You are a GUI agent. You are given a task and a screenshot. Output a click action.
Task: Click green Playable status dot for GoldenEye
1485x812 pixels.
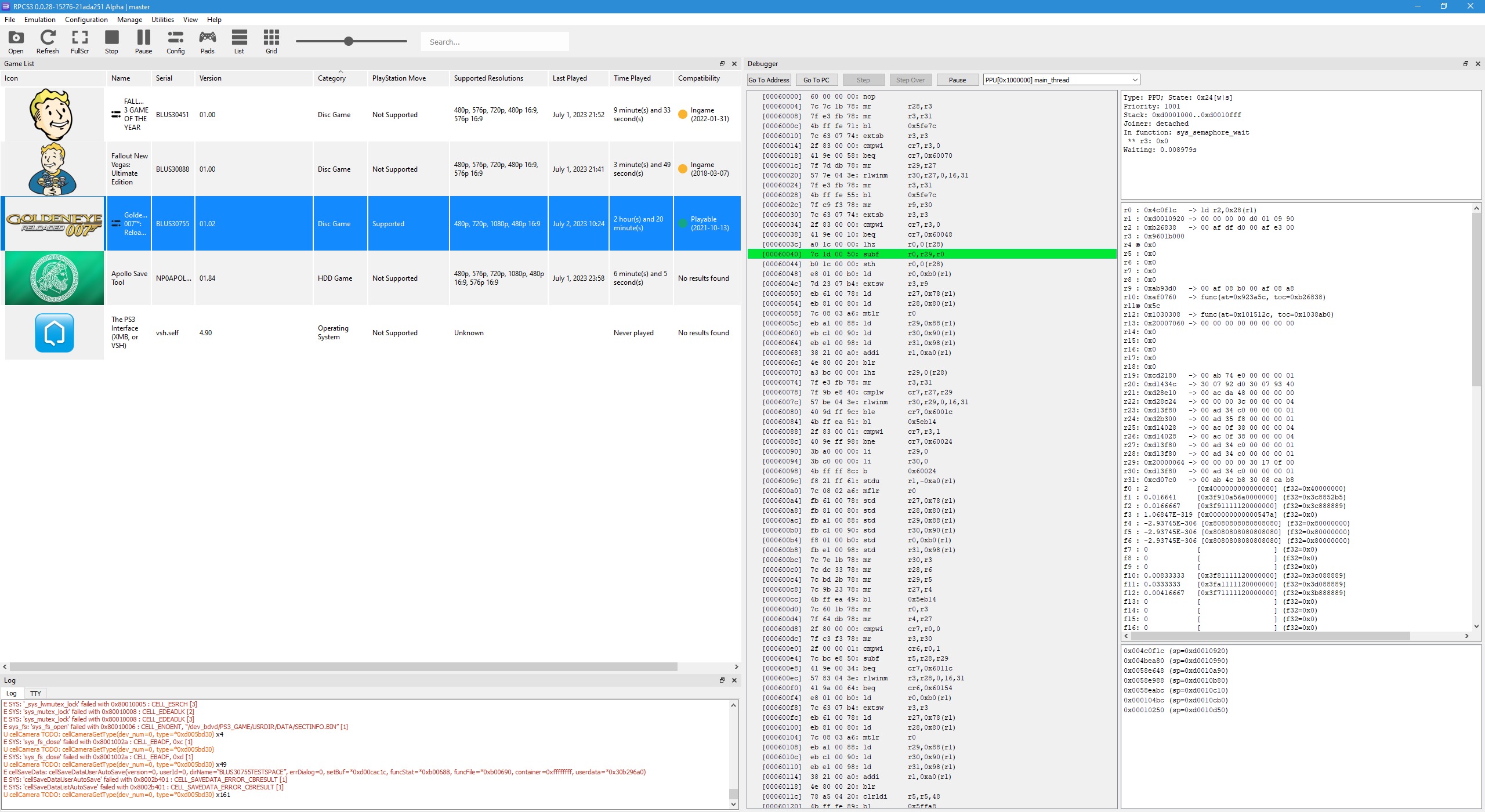[x=683, y=223]
